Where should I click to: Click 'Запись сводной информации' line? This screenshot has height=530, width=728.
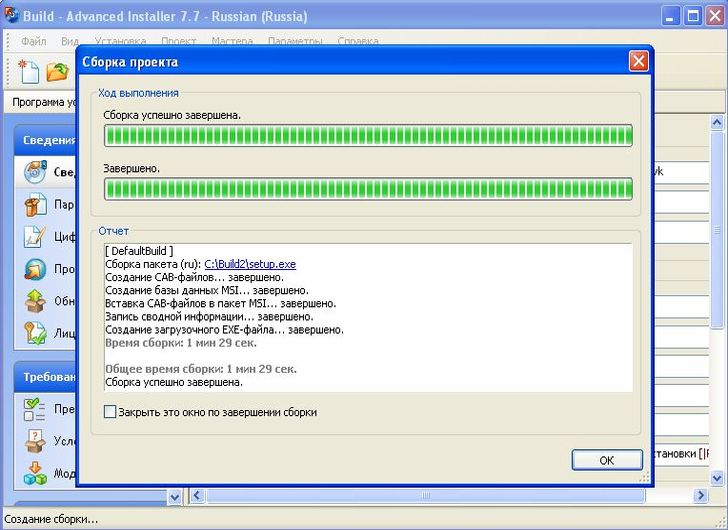[209, 317]
